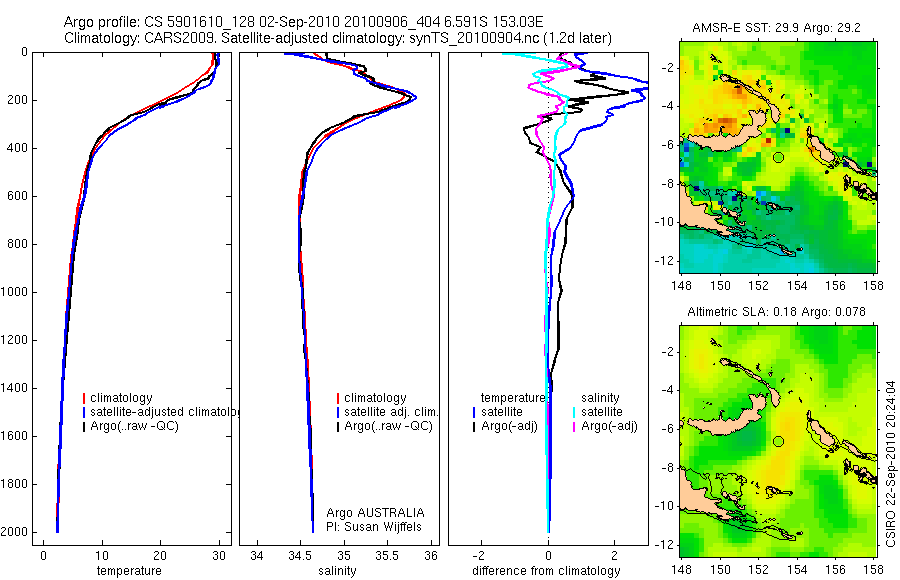900x580 pixels.
Task: Click the CSIRO timestamp vertical text
Action: pyautogui.click(x=890, y=463)
